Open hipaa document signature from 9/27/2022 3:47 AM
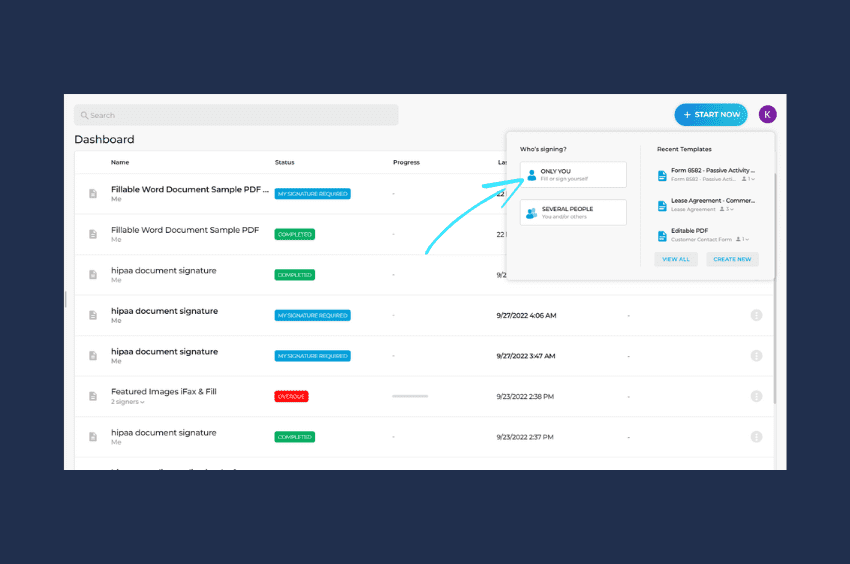This screenshot has width=850, height=564. point(164,351)
